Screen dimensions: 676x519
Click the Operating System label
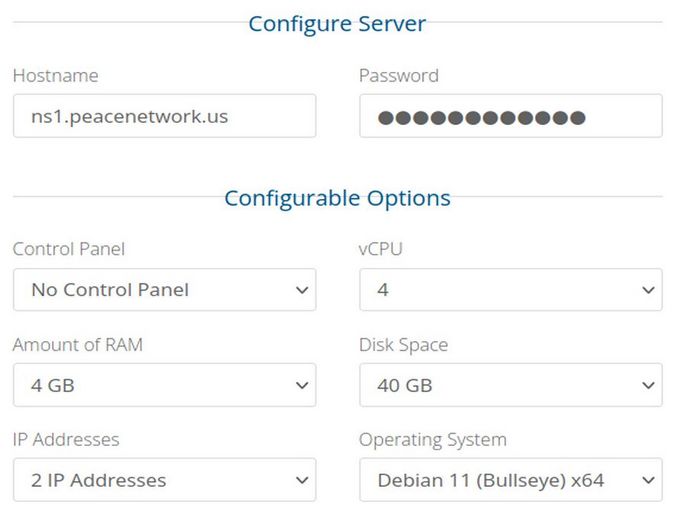(432, 440)
